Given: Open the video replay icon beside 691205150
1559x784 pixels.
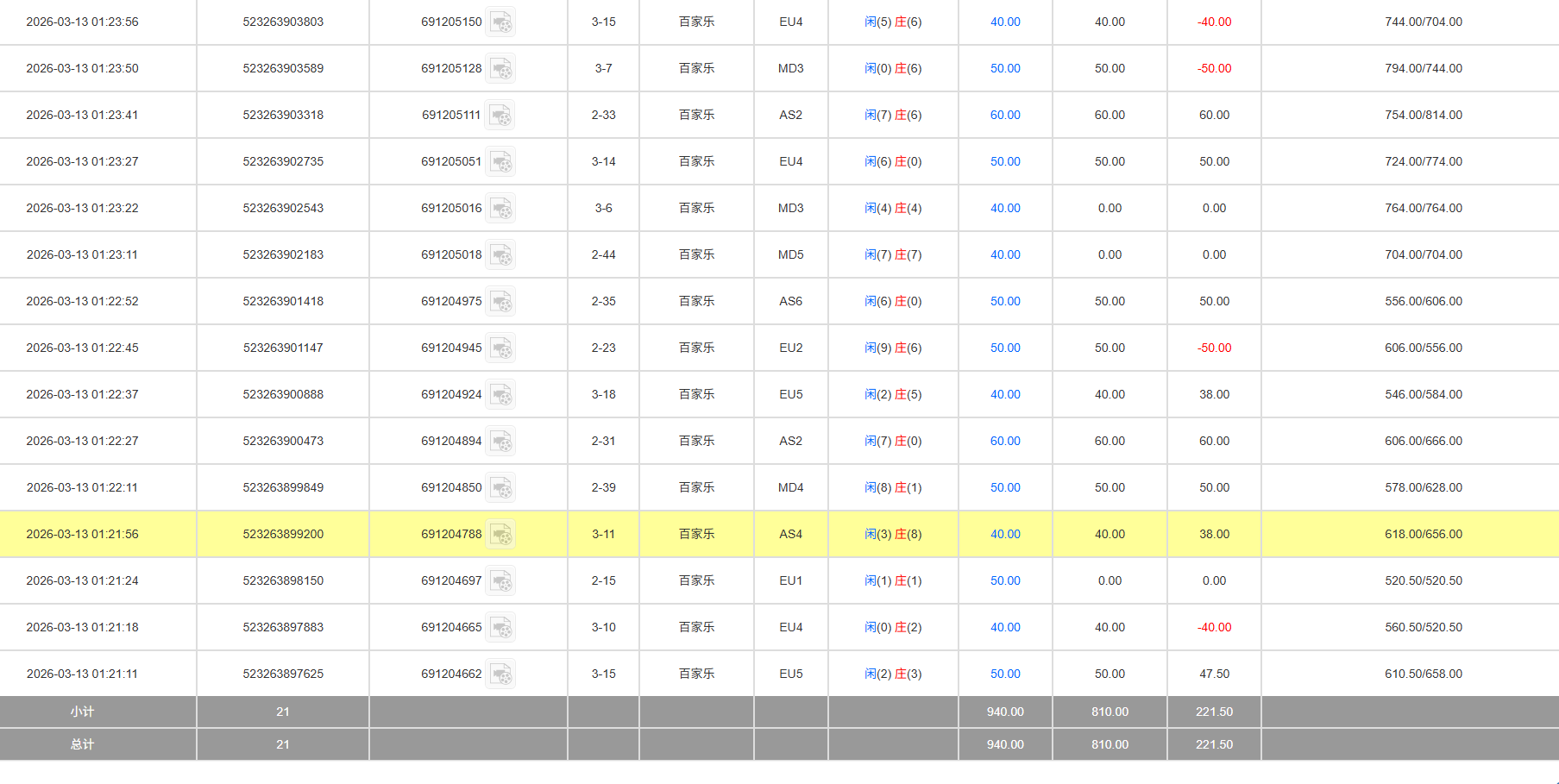Looking at the screenshot, I should click(x=500, y=22).
